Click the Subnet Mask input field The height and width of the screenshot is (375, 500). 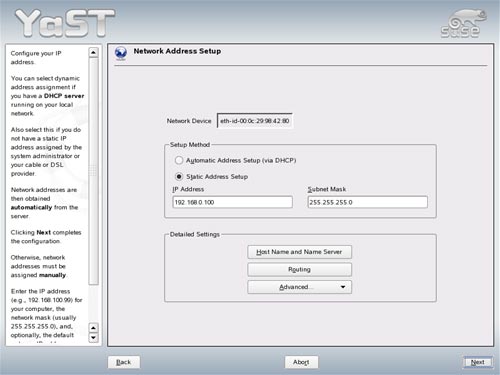pos(368,202)
